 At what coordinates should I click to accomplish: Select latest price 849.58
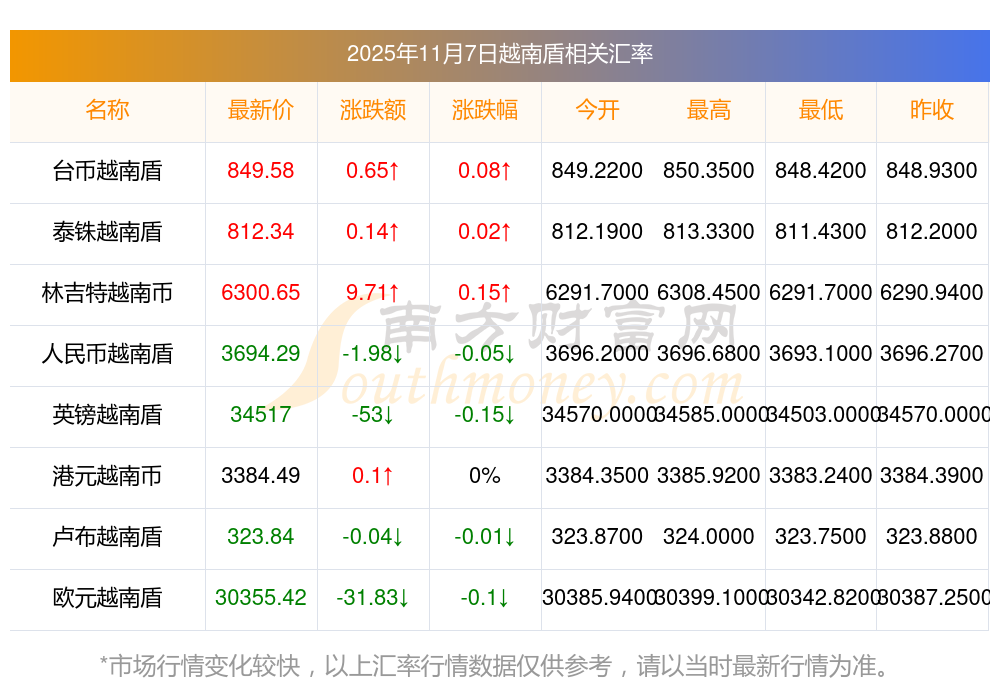coord(261,171)
